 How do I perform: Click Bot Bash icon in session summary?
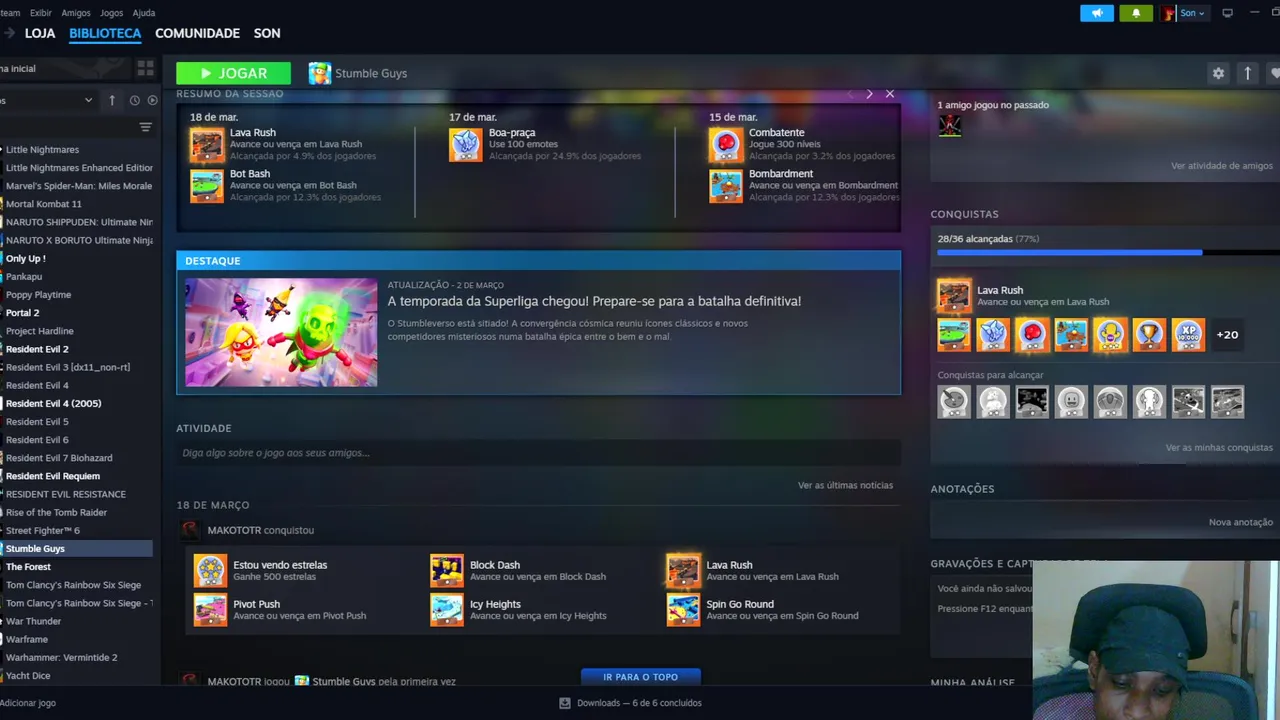207,186
